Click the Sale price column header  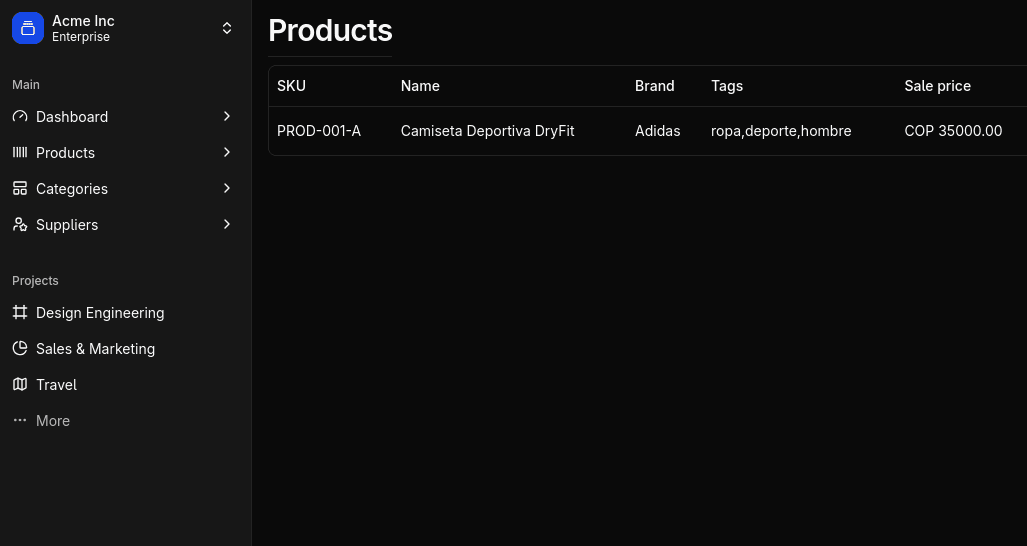[x=937, y=86]
